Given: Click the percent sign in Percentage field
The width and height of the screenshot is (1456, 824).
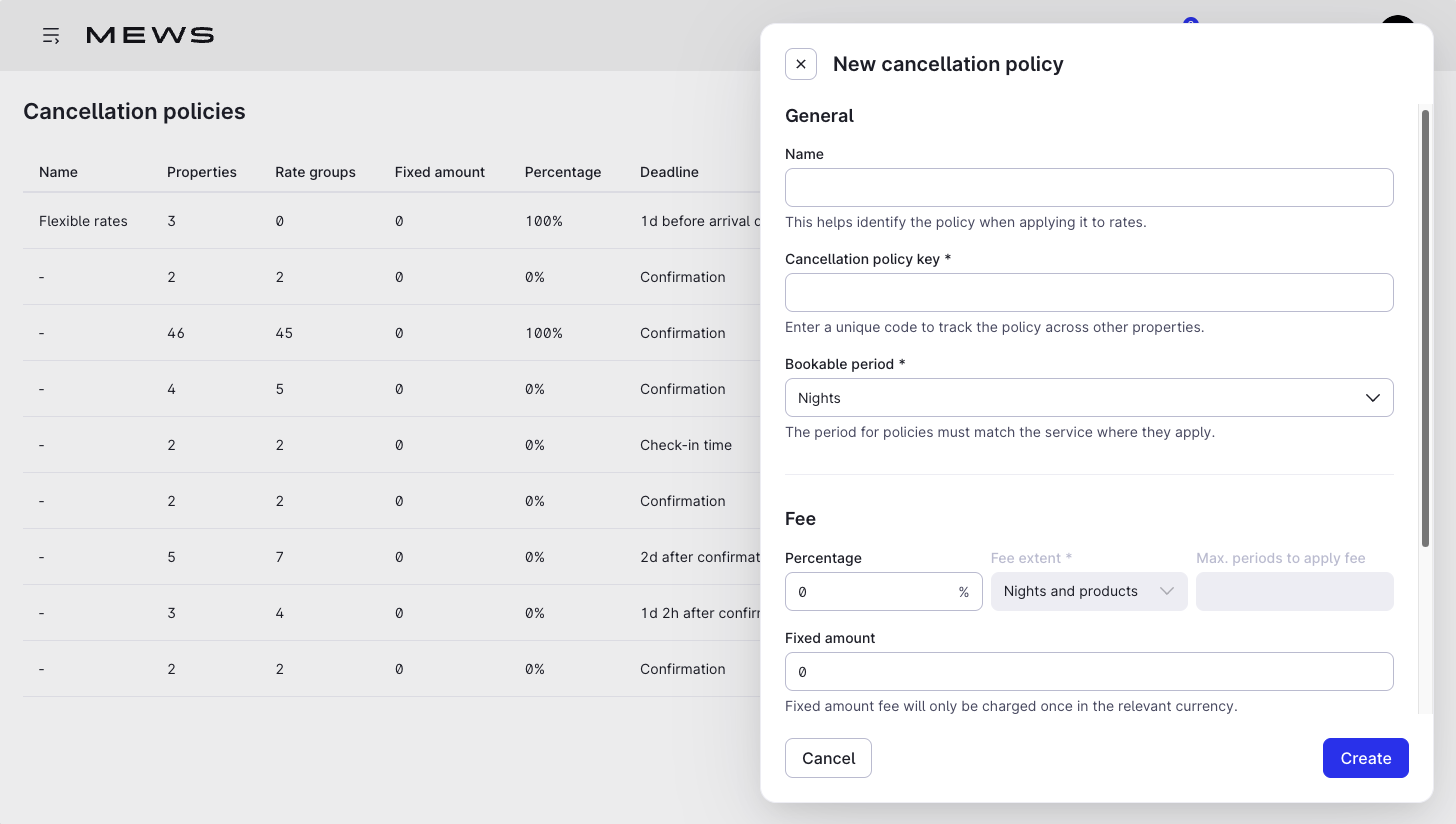Looking at the screenshot, I should [964, 592].
